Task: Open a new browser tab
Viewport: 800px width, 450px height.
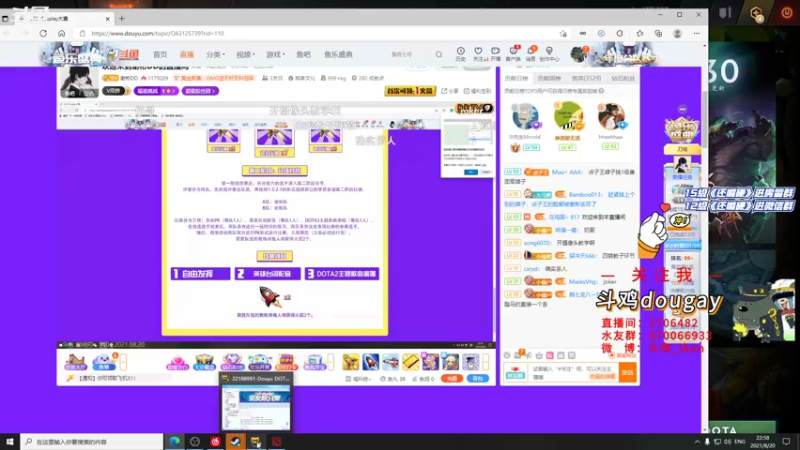Action: [x=121, y=18]
